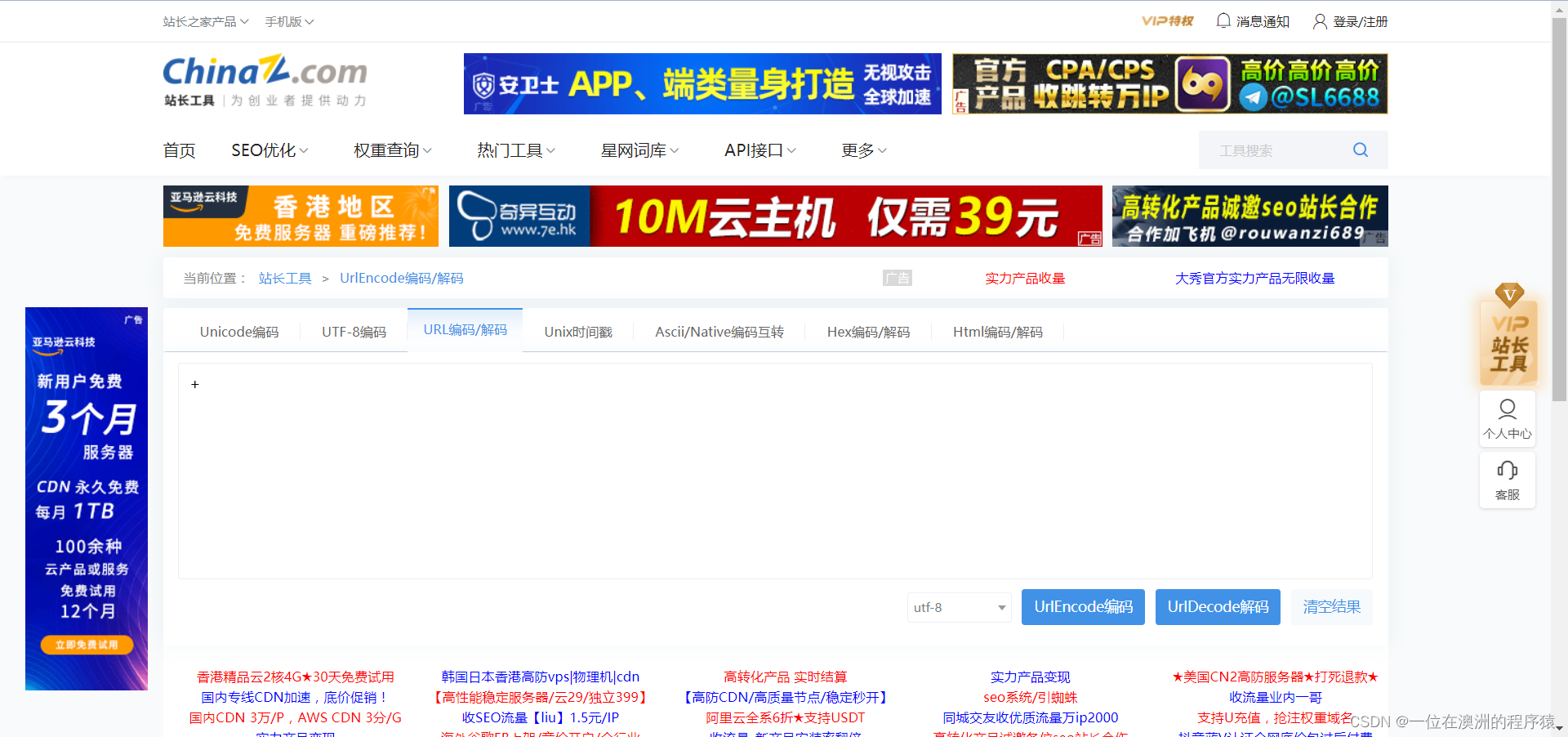
Task: Expand the 手机版 dropdown
Action: pos(289,22)
